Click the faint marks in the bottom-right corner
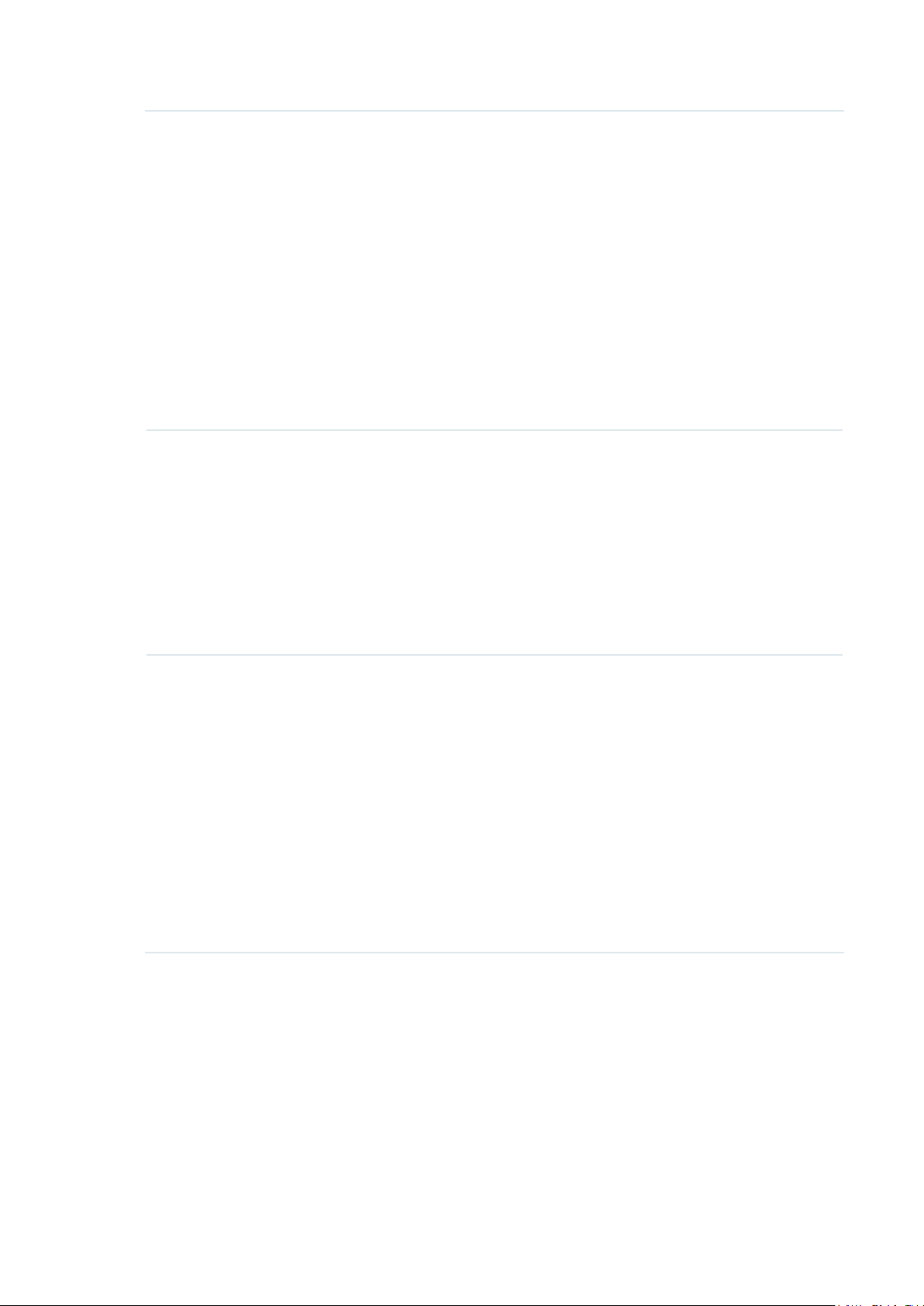This screenshot has height=1306, width=924. [x=878, y=1304]
